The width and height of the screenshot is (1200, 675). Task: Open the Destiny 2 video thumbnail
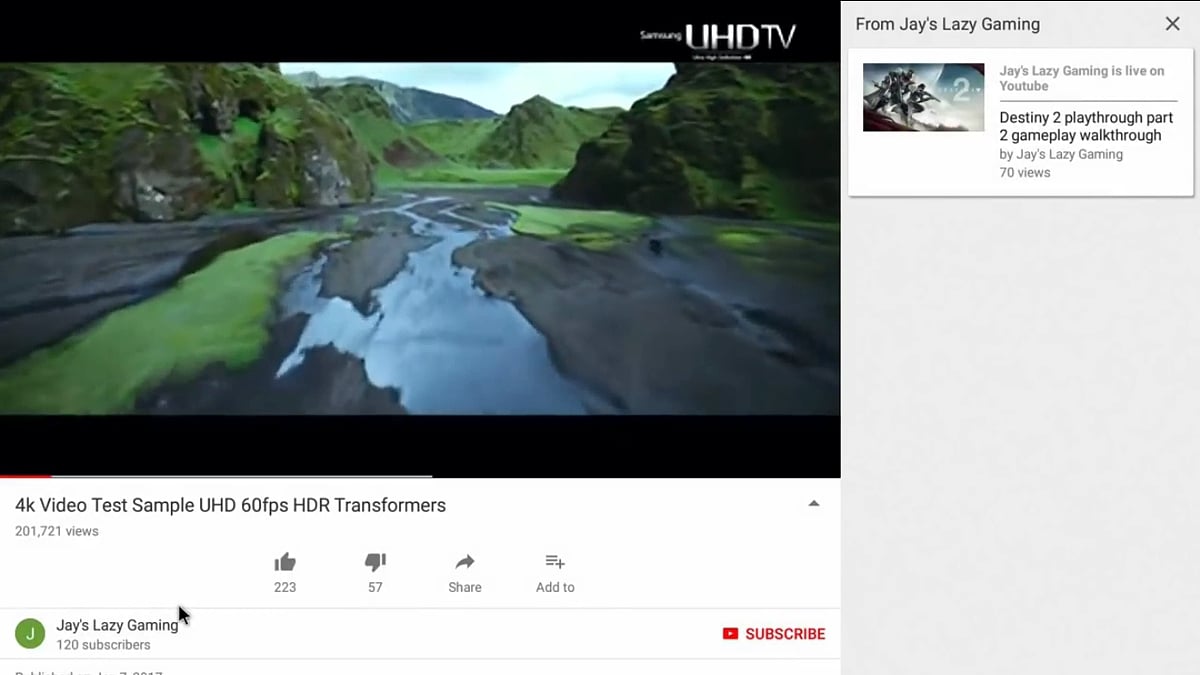pos(923,97)
